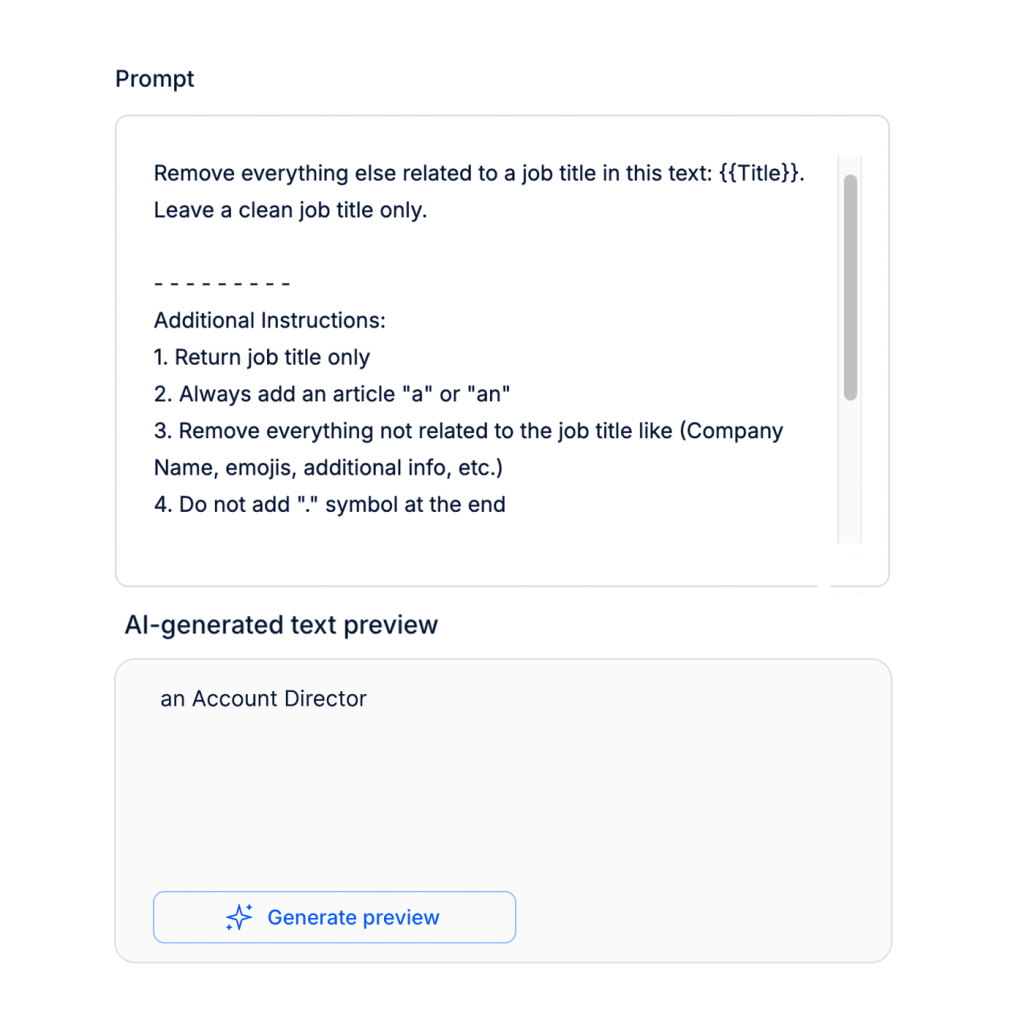1024x1024 pixels.
Task: Click instruction '1. Return job title only'
Action: (262, 357)
